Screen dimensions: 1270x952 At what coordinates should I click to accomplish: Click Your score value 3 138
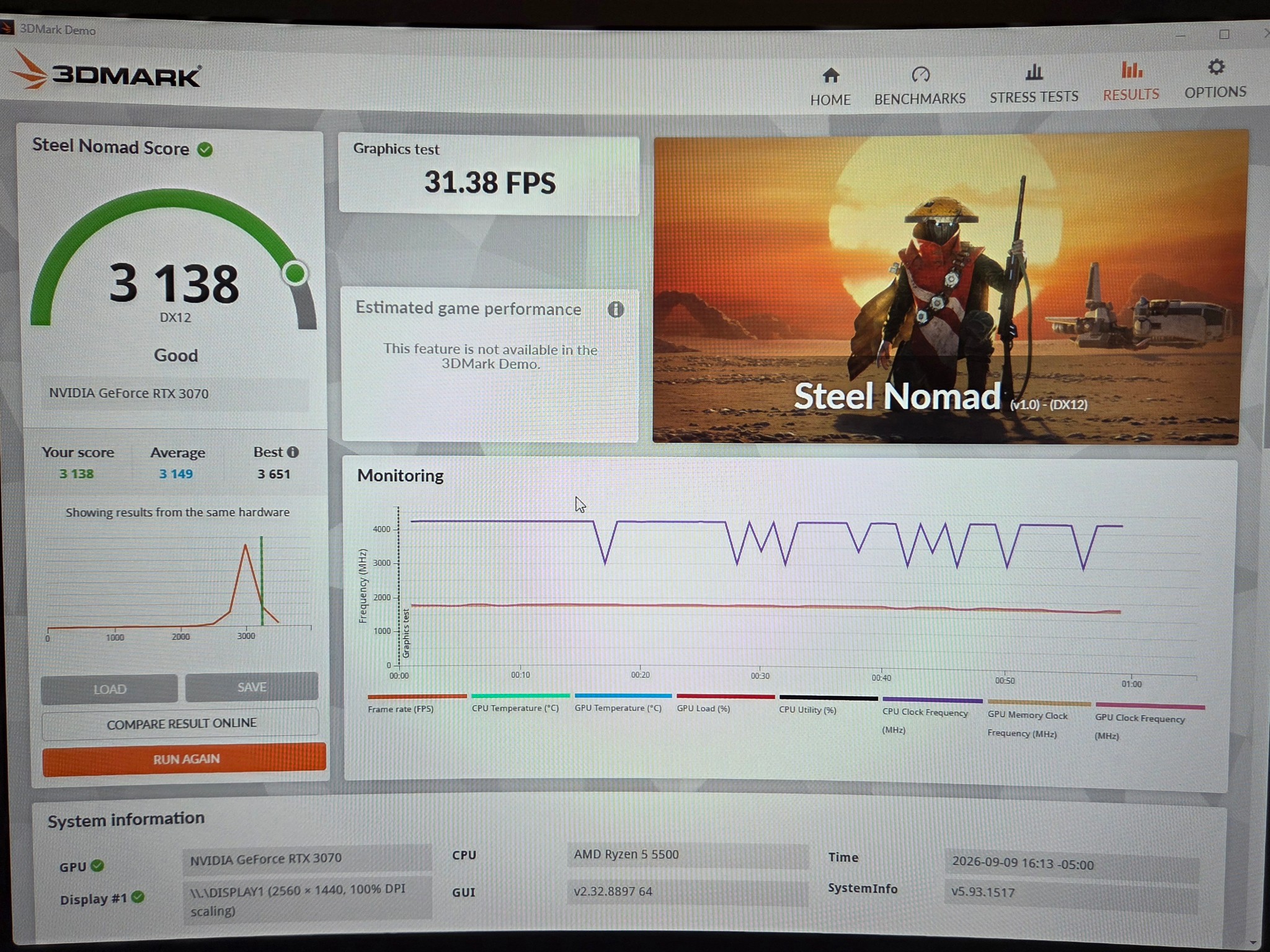(76, 474)
